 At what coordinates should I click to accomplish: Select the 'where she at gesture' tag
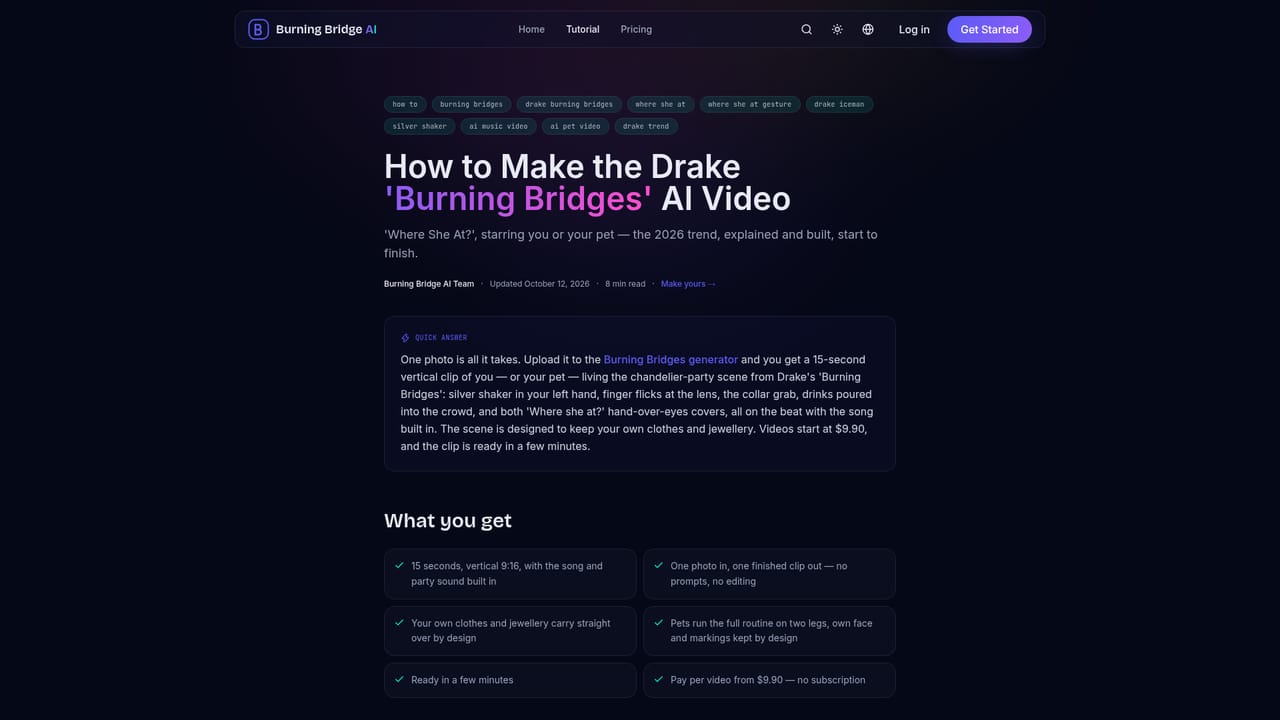(750, 104)
